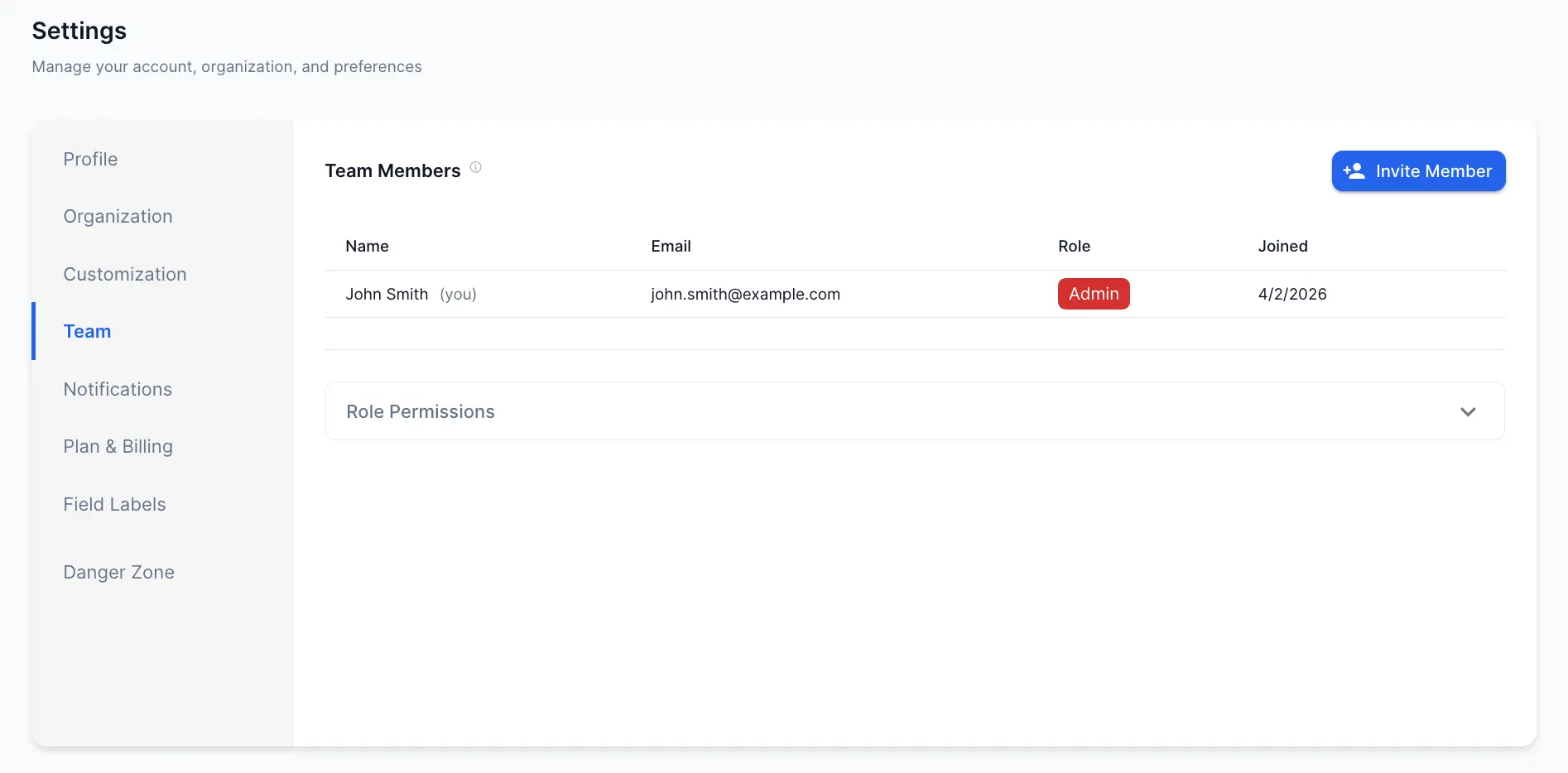
Task: Click John Smith's email address
Action: pyautogui.click(x=745, y=294)
